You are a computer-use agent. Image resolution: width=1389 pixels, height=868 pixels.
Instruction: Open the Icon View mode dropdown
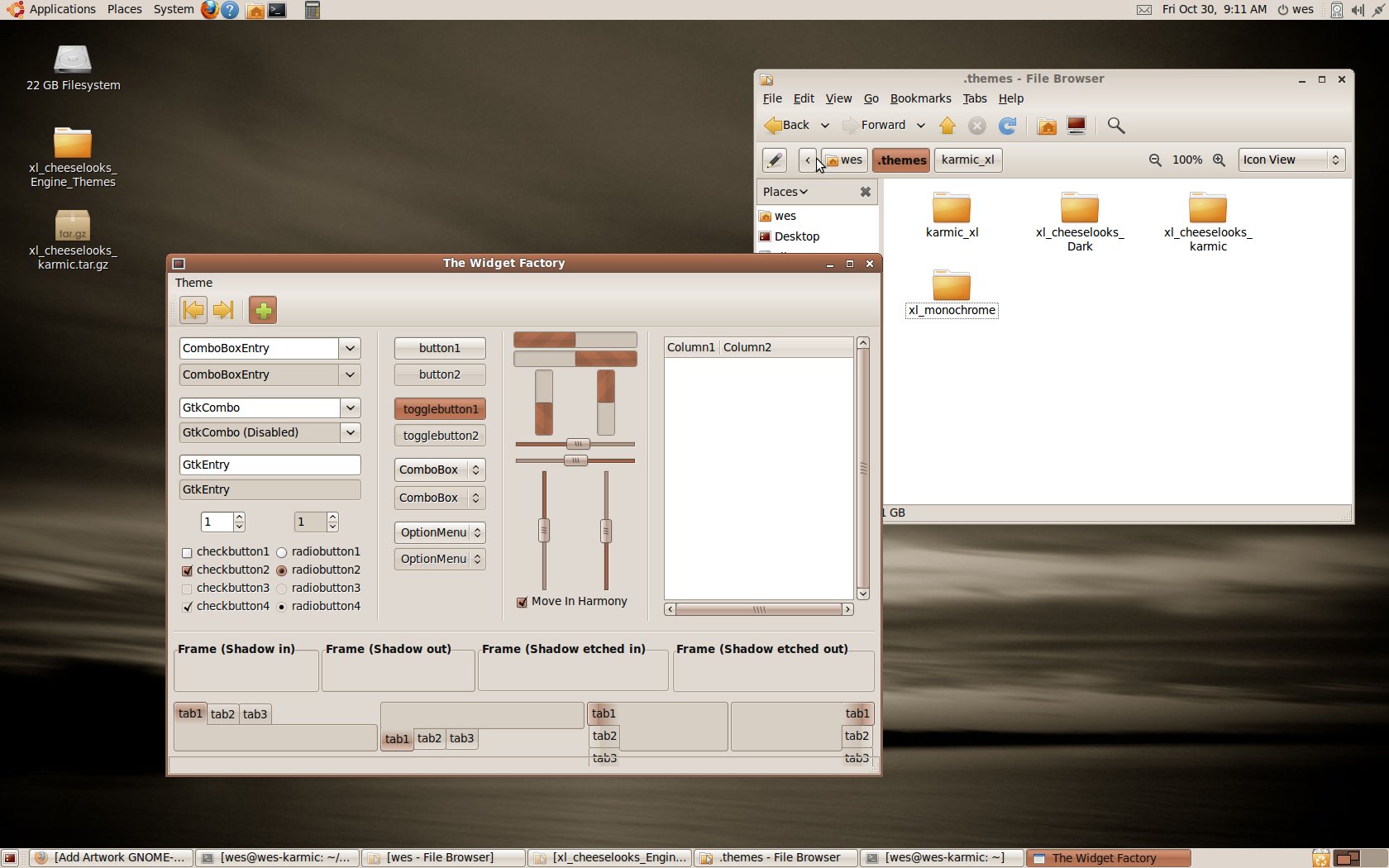tap(1291, 160)
